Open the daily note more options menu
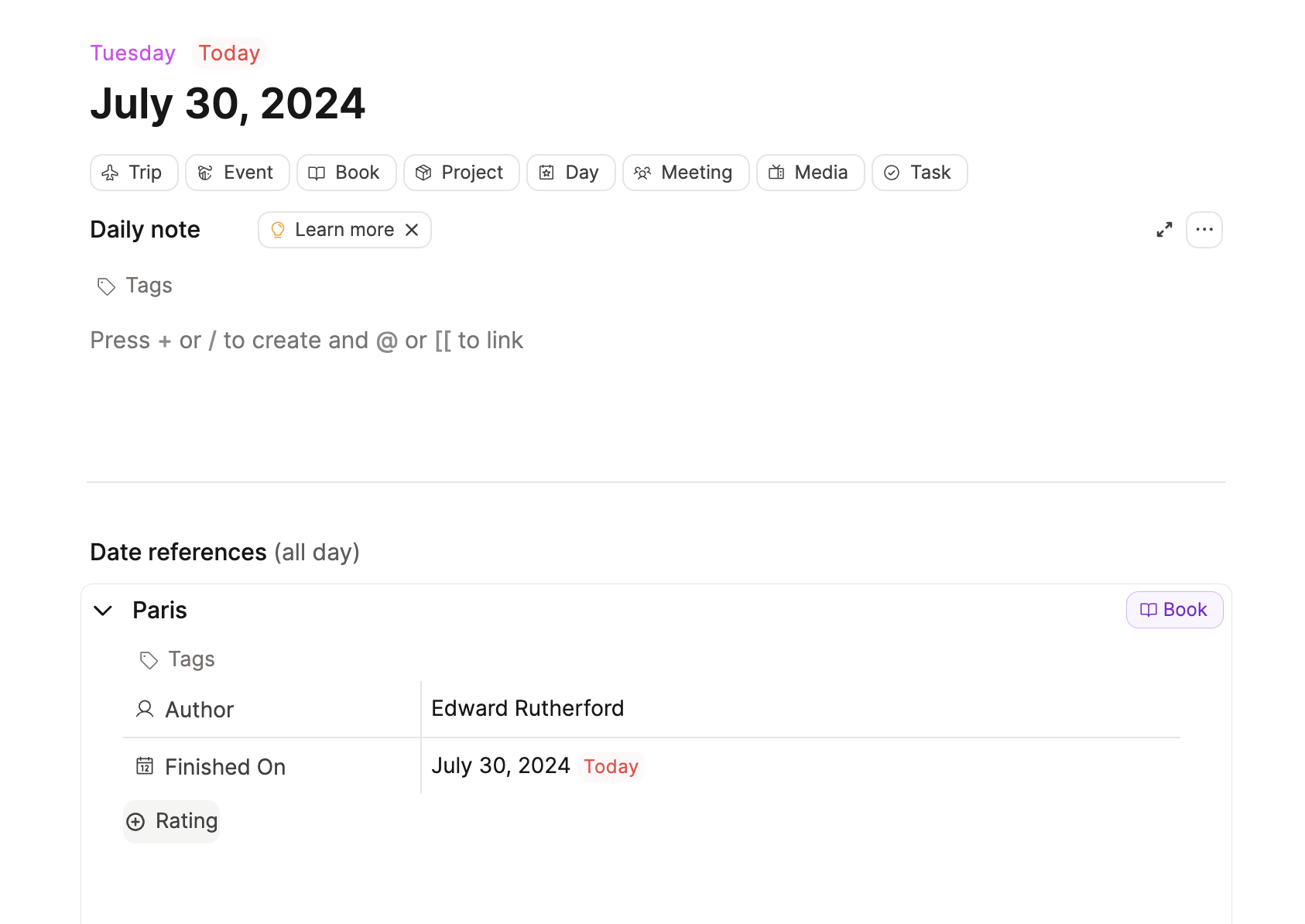Screen dimensions: 1305x924 [1204, 230]
